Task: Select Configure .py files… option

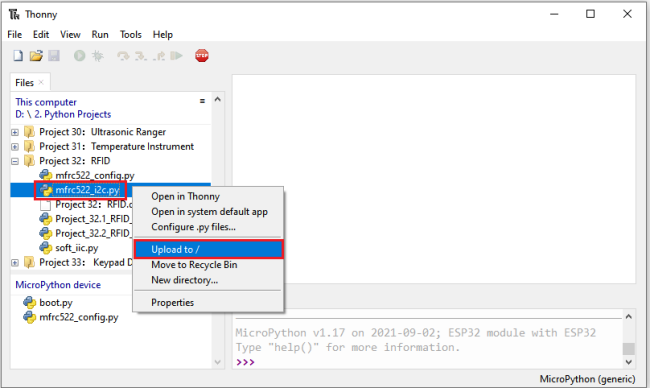Action: click(x=209, y=227)
